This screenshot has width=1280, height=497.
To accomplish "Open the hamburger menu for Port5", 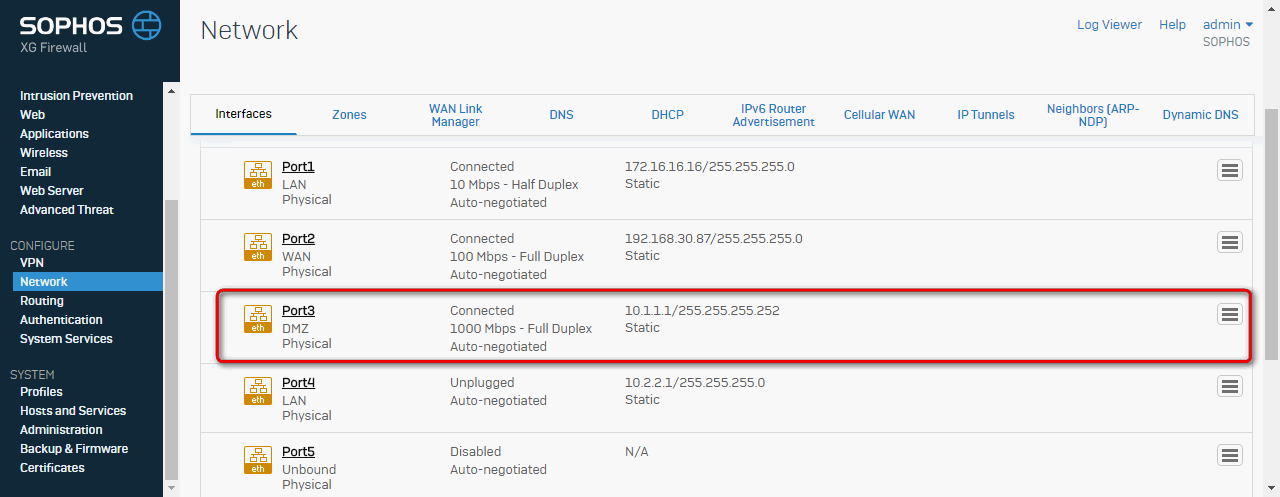I will (1230, 455).
